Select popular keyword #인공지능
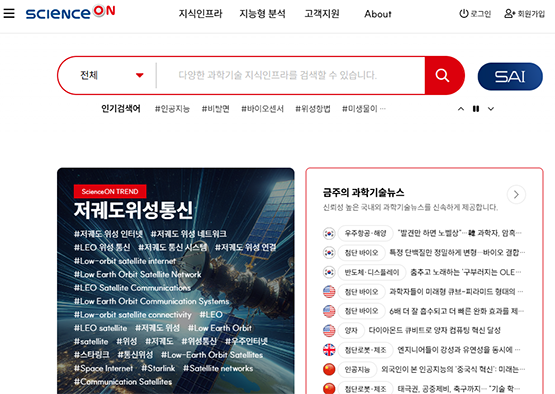 coord(172,109)
